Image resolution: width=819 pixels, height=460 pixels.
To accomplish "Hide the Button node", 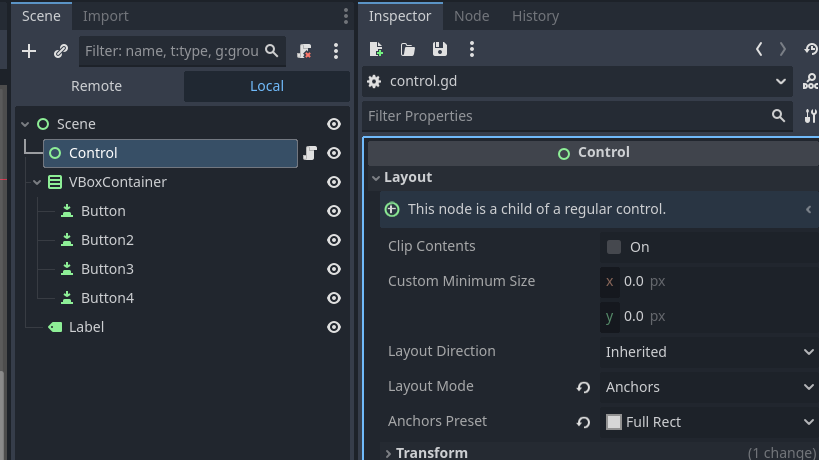I will [334, 211].
